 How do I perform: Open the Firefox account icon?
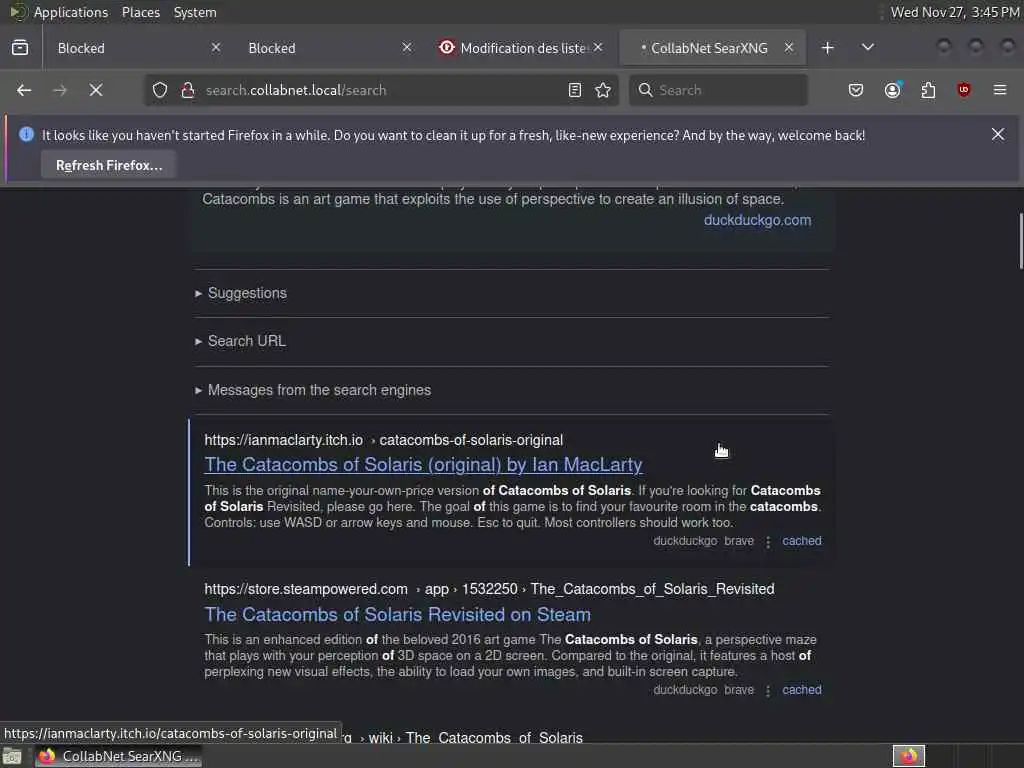coord(893,90)
